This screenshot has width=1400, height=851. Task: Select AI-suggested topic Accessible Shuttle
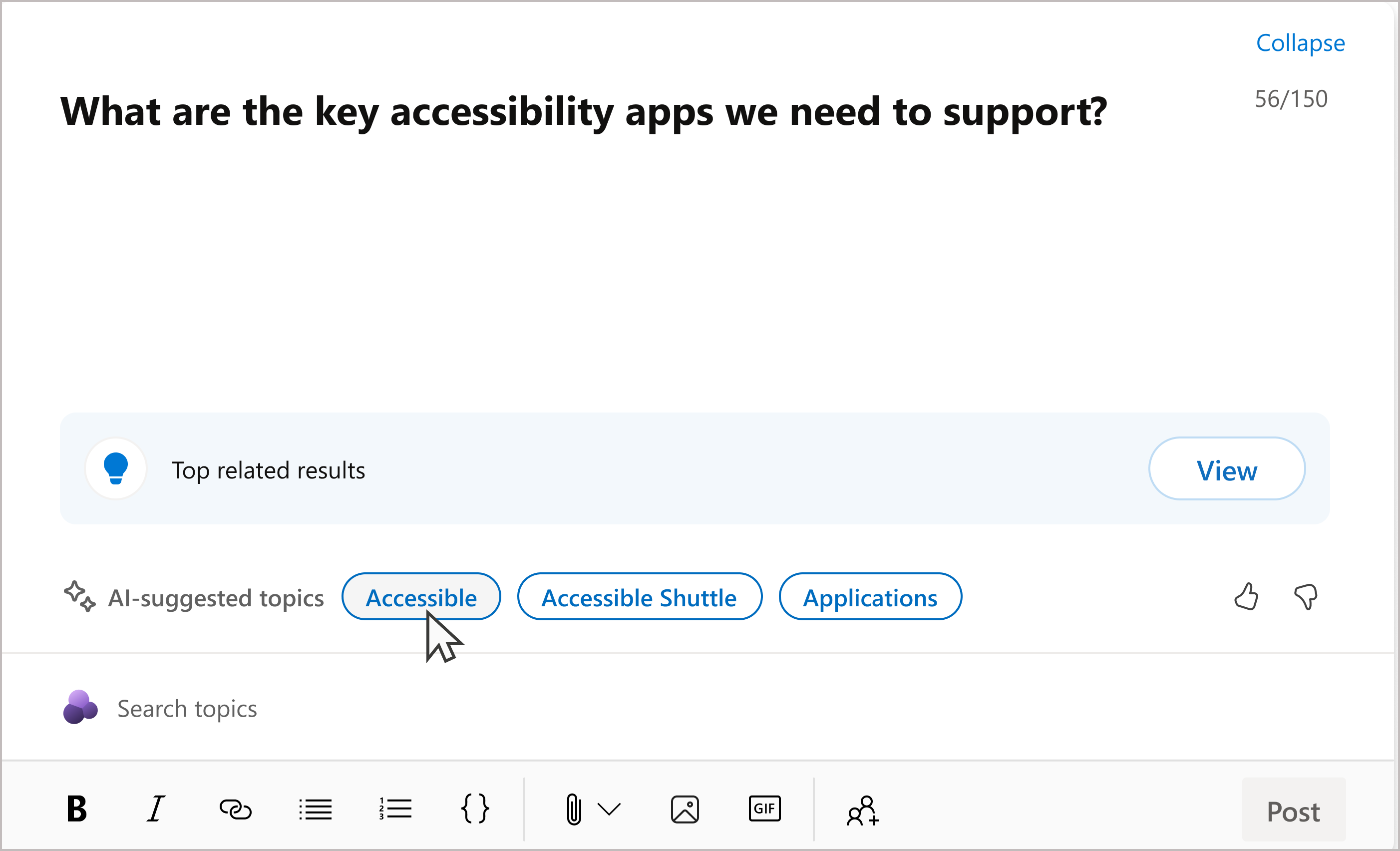pos(638,597)
